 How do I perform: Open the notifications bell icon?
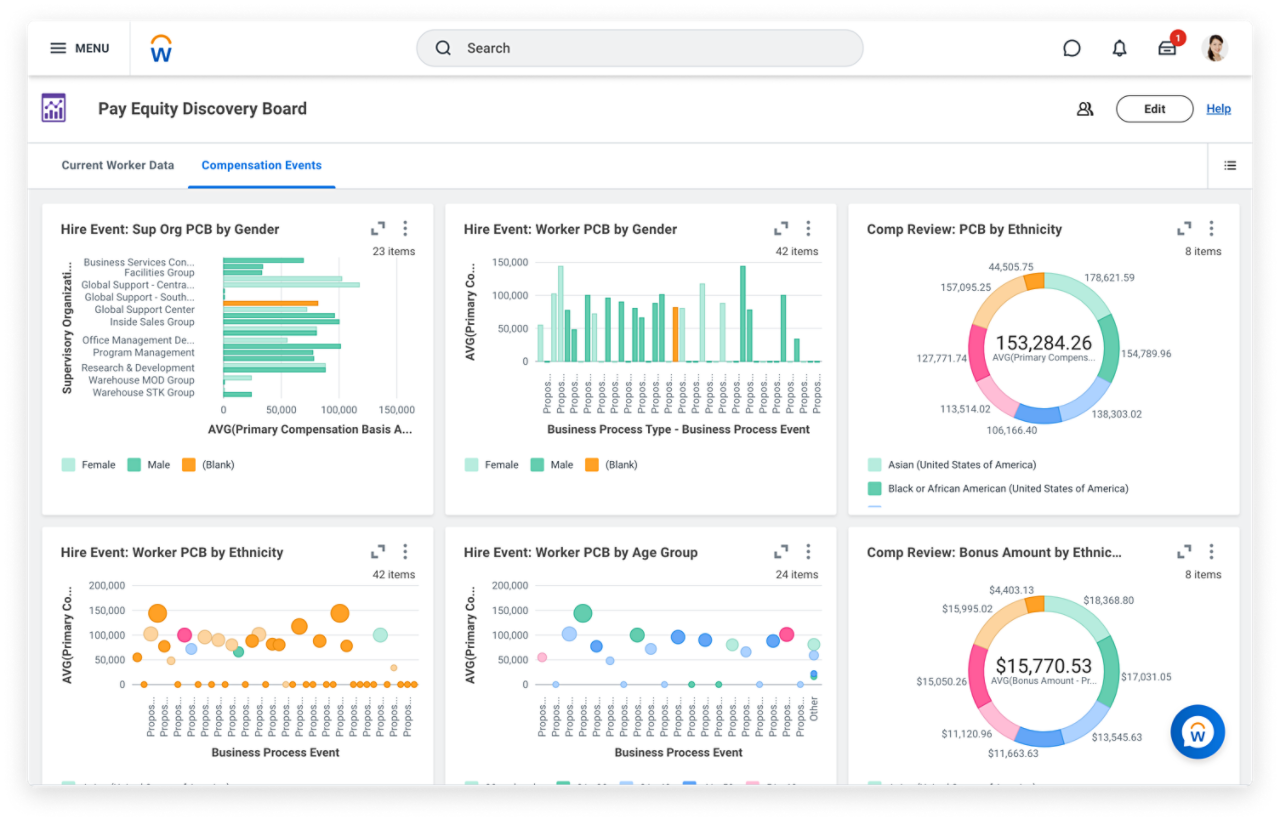(x=1119, y=48)
